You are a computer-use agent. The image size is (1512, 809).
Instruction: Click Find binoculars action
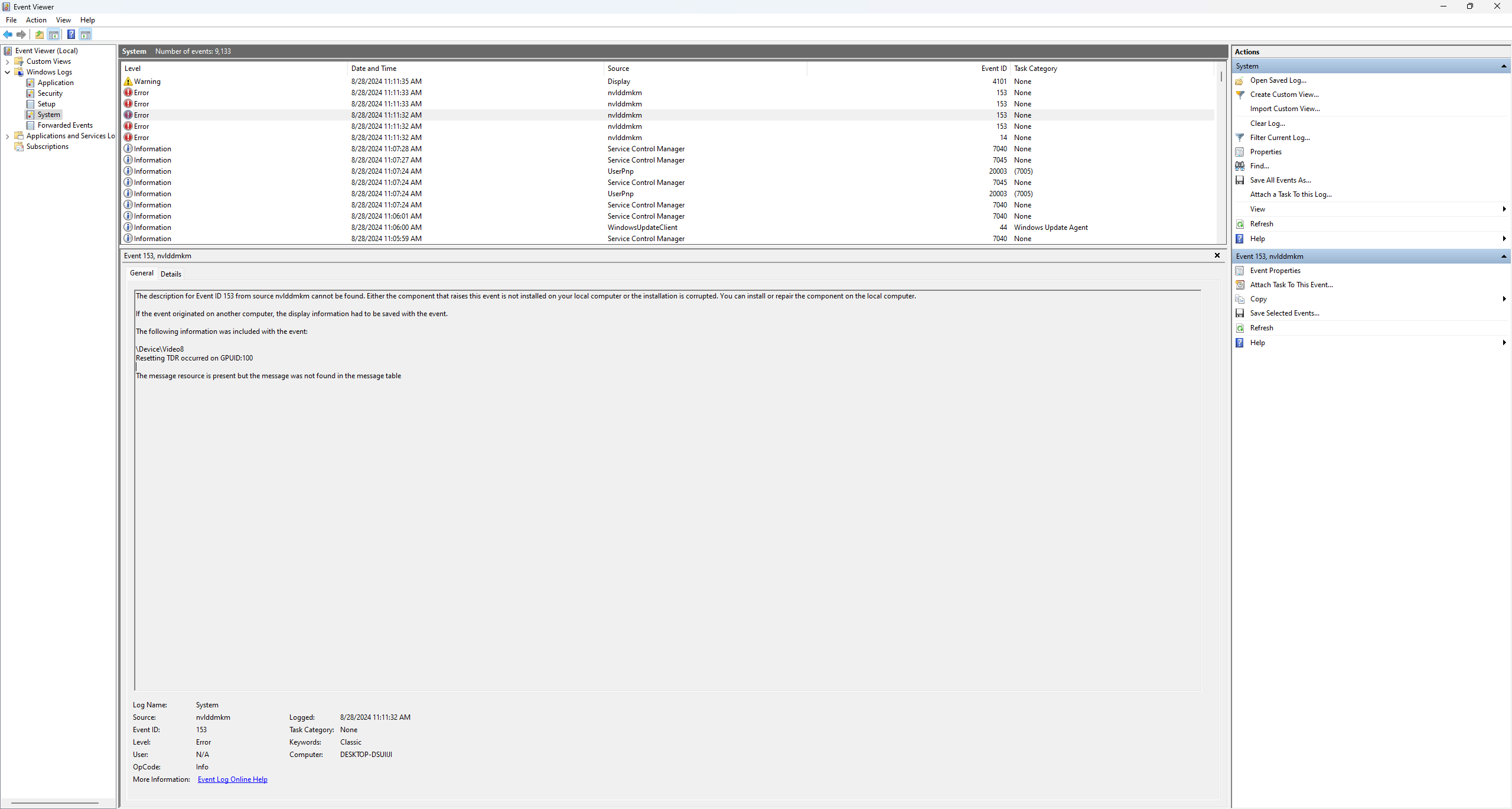click(1259, 166)
